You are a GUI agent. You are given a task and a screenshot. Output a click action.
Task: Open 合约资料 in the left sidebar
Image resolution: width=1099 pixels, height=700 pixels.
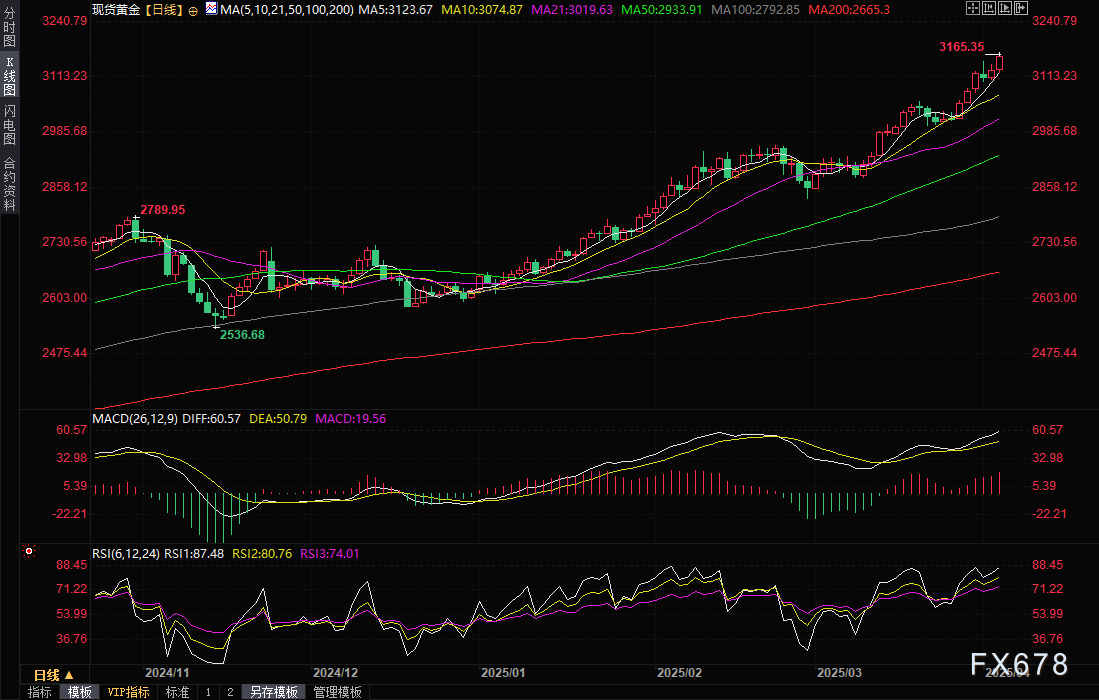coord(9,183)
